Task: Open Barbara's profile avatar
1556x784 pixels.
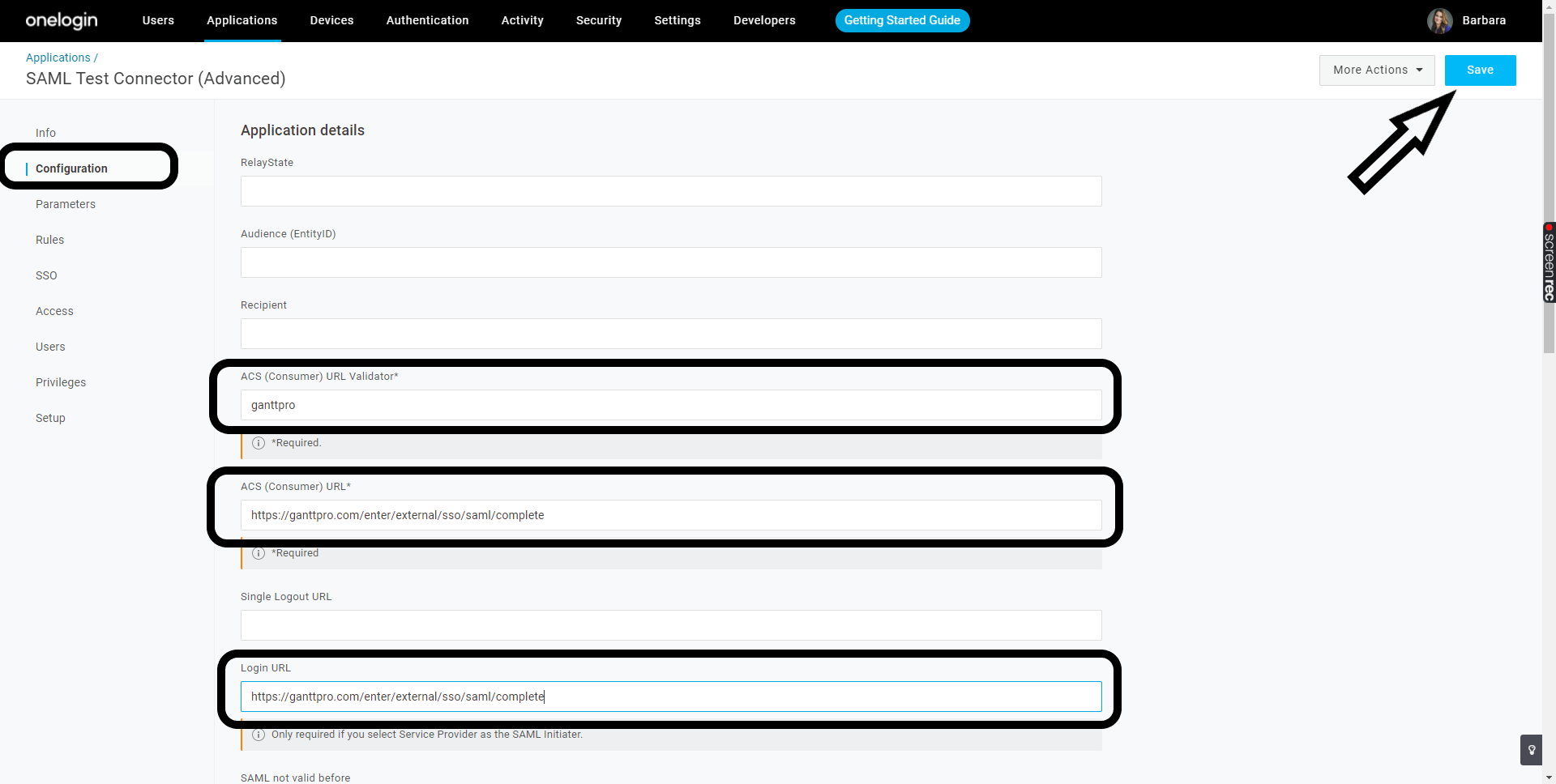Action: 1439,21
